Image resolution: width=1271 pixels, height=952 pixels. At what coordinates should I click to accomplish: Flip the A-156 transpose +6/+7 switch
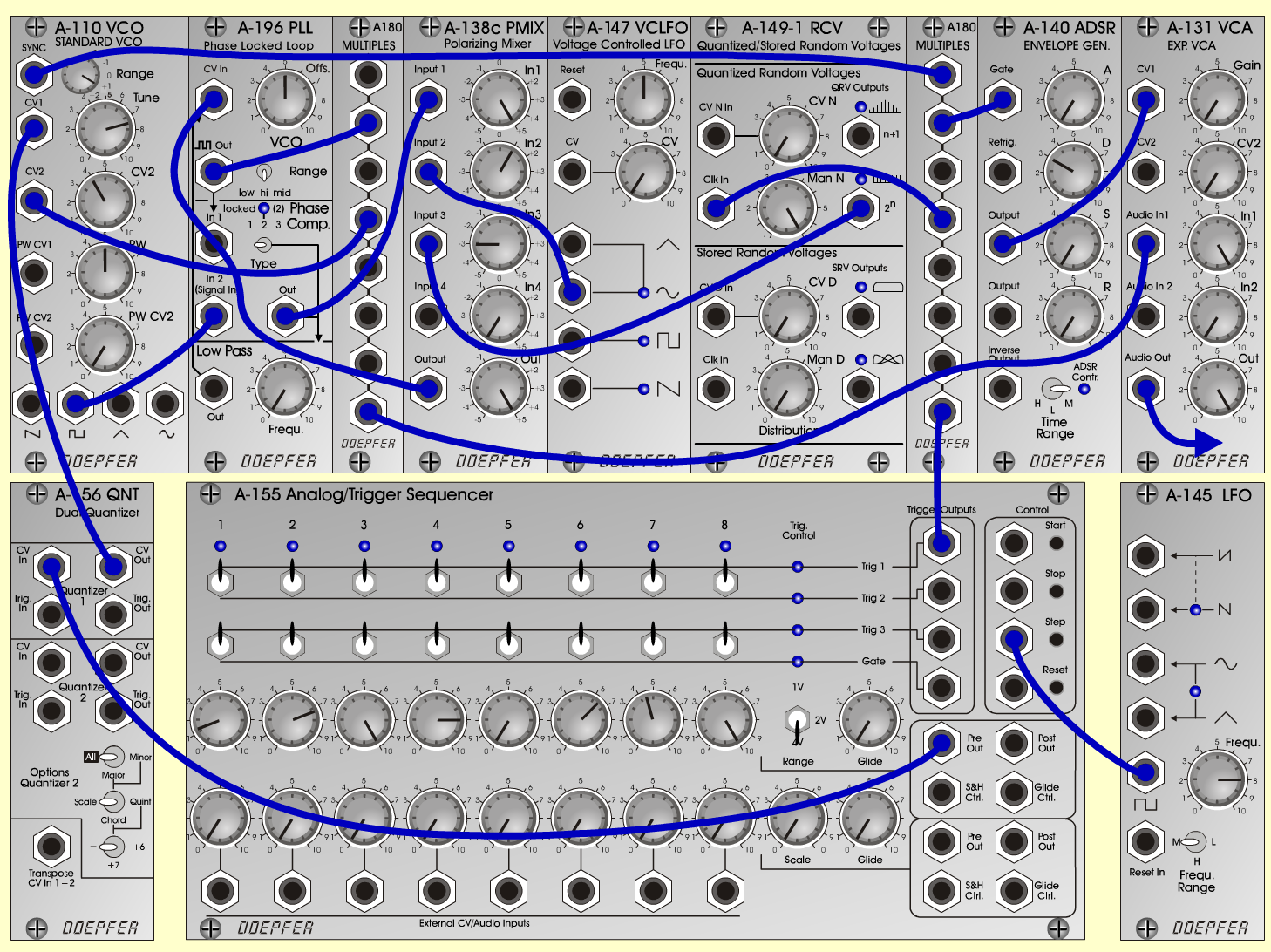click(113, 847)
